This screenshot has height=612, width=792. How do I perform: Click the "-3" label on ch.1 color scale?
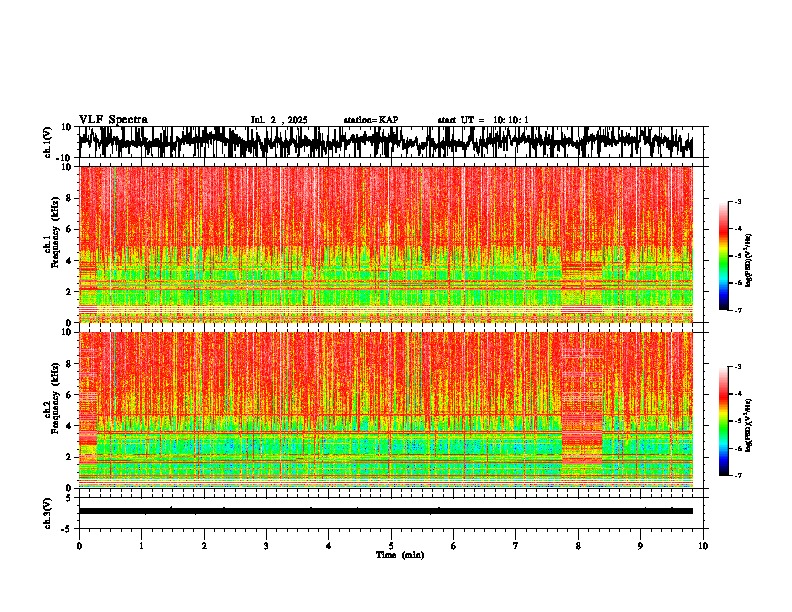(x=738, y=201)
